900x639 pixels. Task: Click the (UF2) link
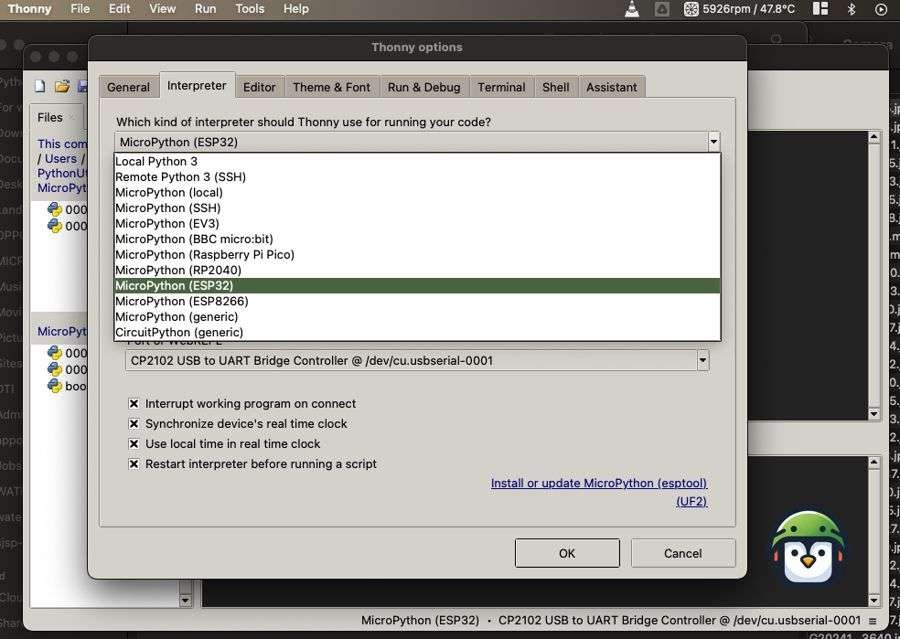click(692, 502)
